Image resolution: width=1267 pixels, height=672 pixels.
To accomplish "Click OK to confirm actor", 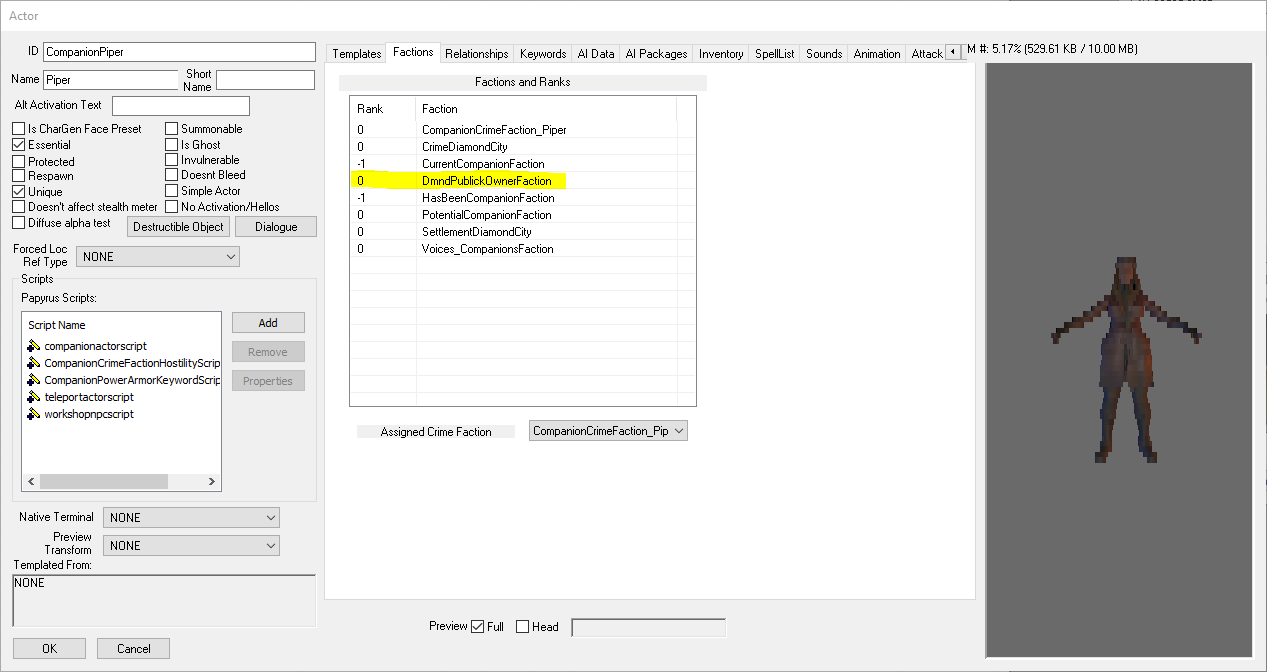I will (49, 648).
